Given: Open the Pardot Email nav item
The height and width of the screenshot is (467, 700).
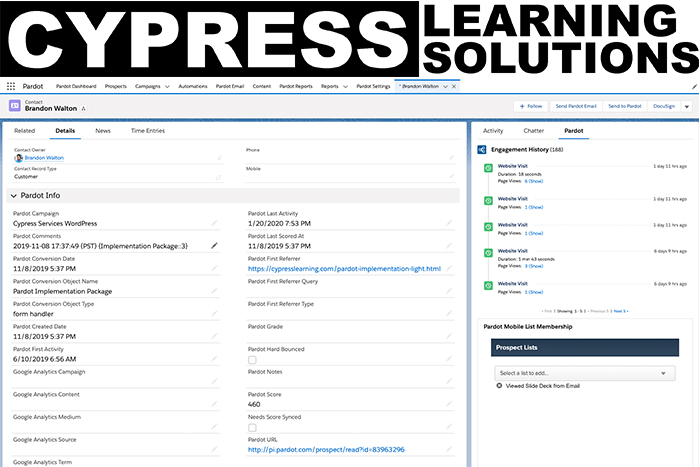Looking at the screenshot, I should coord(230,87).
